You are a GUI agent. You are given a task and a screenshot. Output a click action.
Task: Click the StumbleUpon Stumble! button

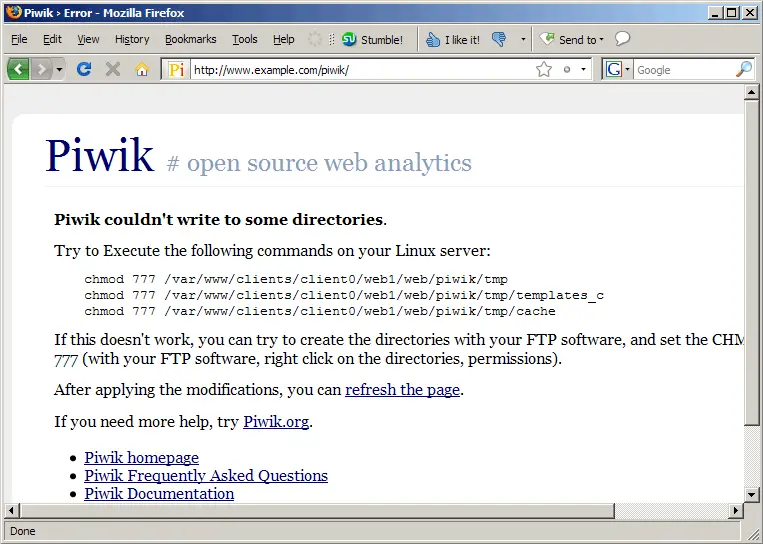[x=372, y=39]
